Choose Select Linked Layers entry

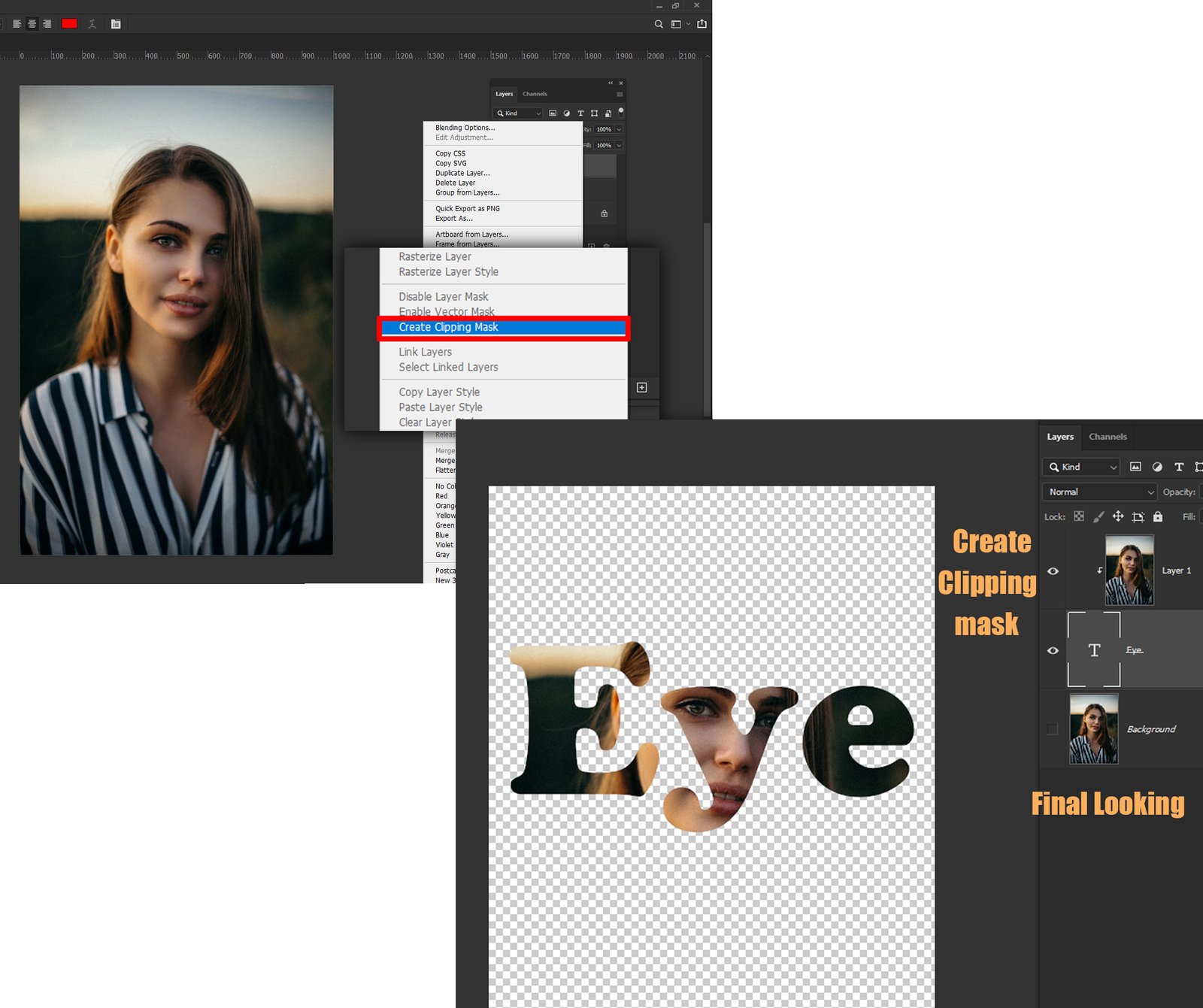pos(448,367)
